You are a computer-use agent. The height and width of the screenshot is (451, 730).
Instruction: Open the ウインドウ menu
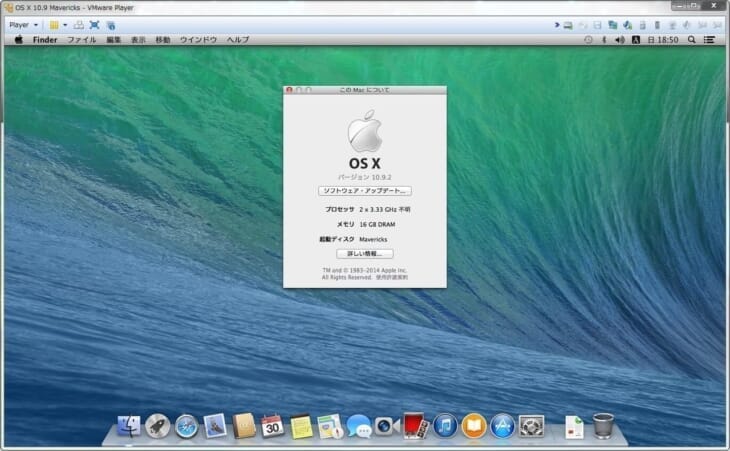[198, 40]
